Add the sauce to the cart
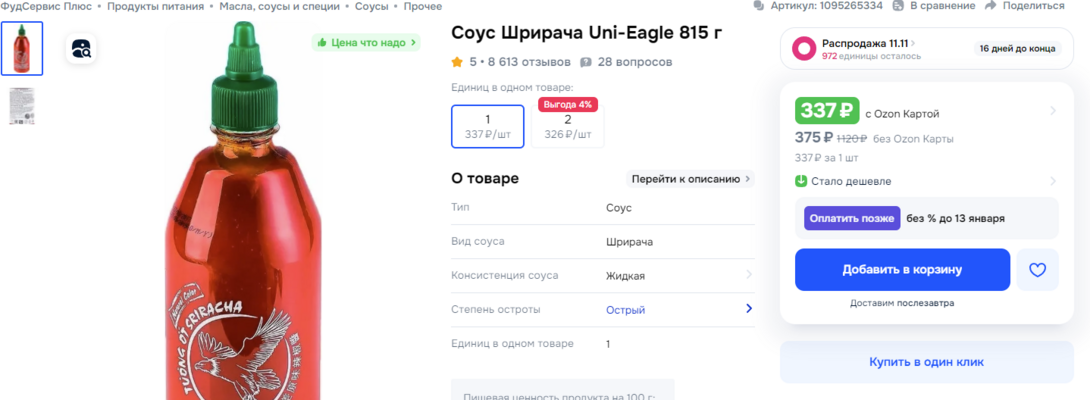1090x400 pixels. pos(902,270)
